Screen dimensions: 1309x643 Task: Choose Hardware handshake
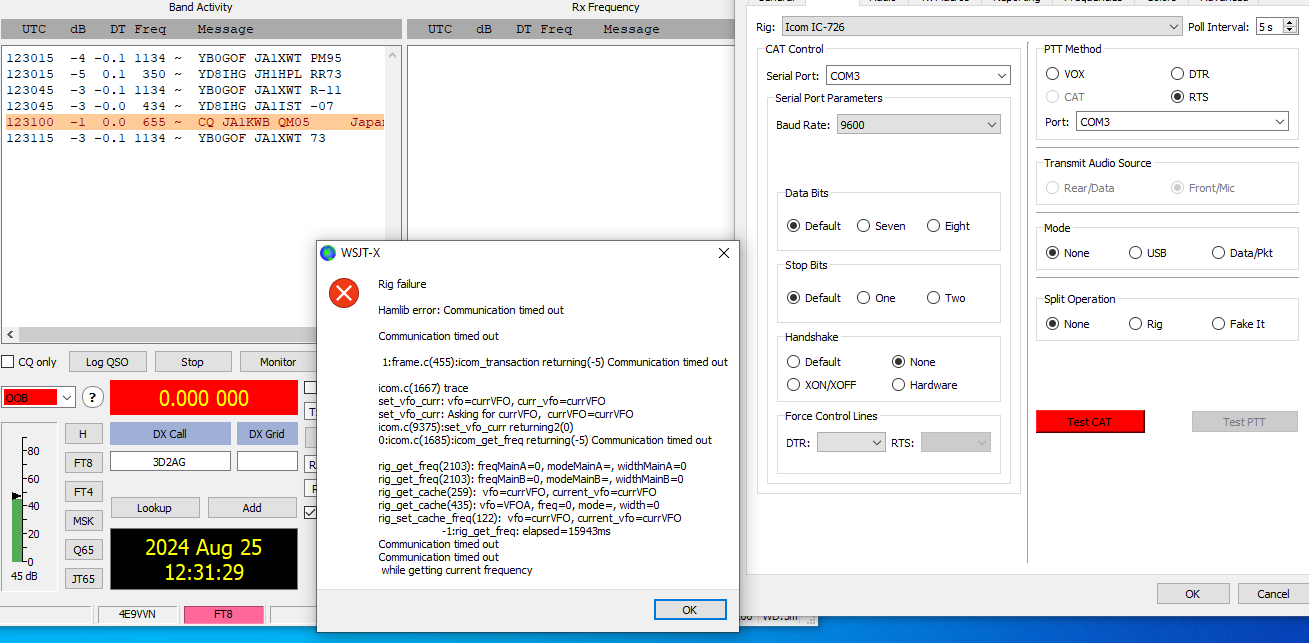pyautogui.click(x=899, y=385)
